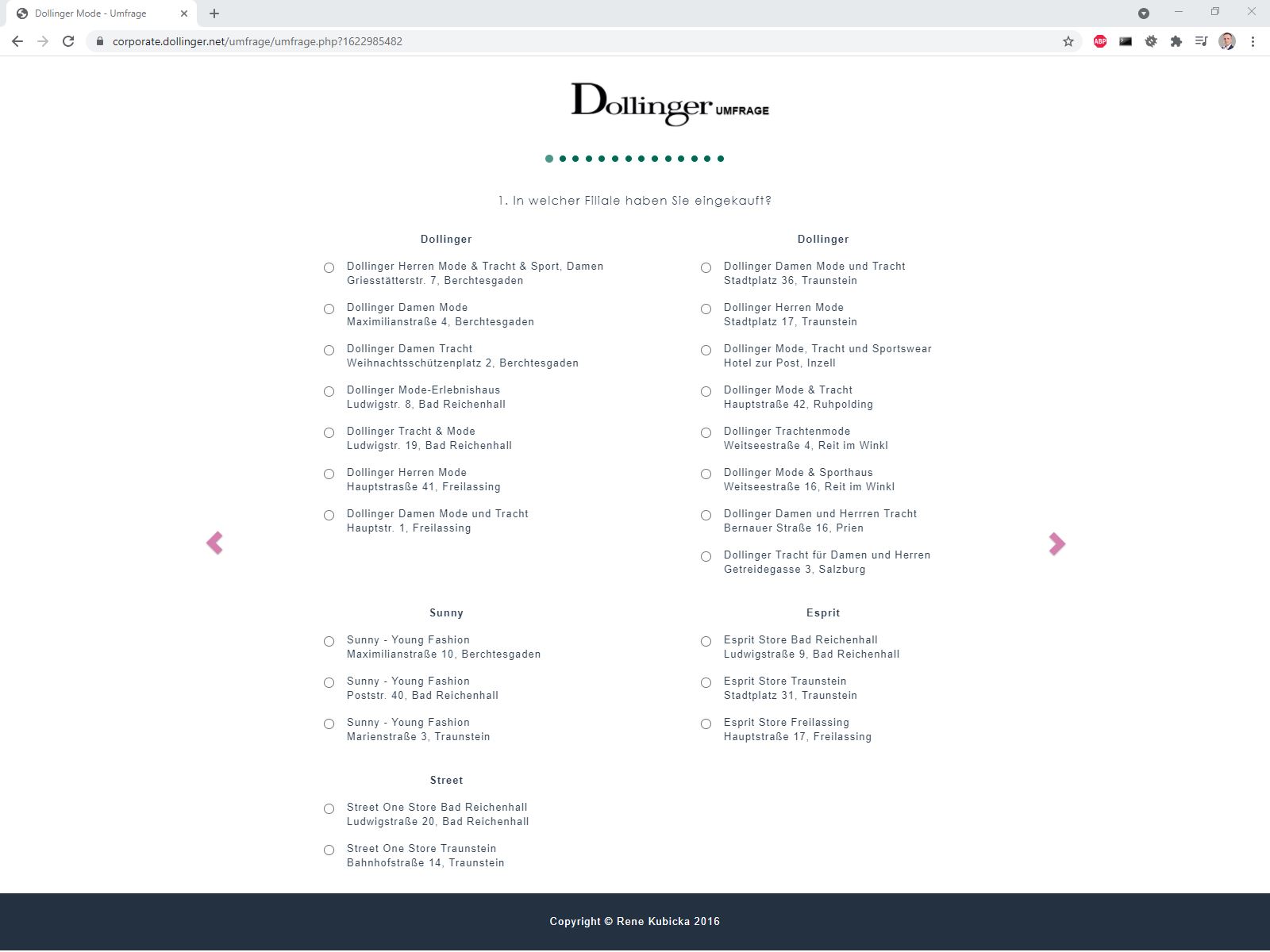Choose Street One Store Traunstein Bahnhofstraße 14

click(x=329, y=850)
